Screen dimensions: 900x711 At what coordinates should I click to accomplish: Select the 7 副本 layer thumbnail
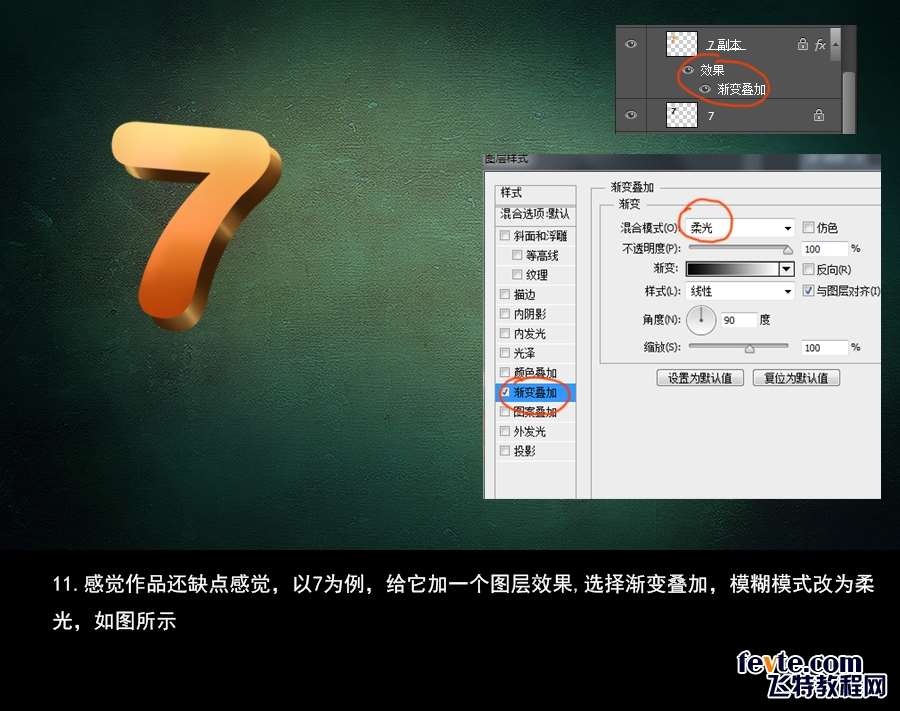pyautogui.click(x=680, y=44)
